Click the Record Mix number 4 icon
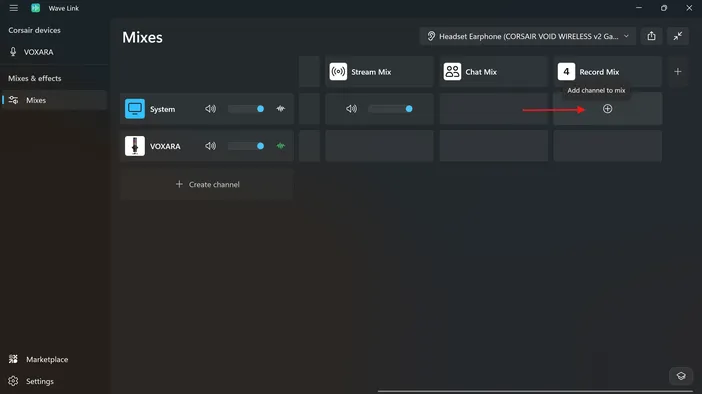This screenshot has height=394, width=702. point(566,72)
